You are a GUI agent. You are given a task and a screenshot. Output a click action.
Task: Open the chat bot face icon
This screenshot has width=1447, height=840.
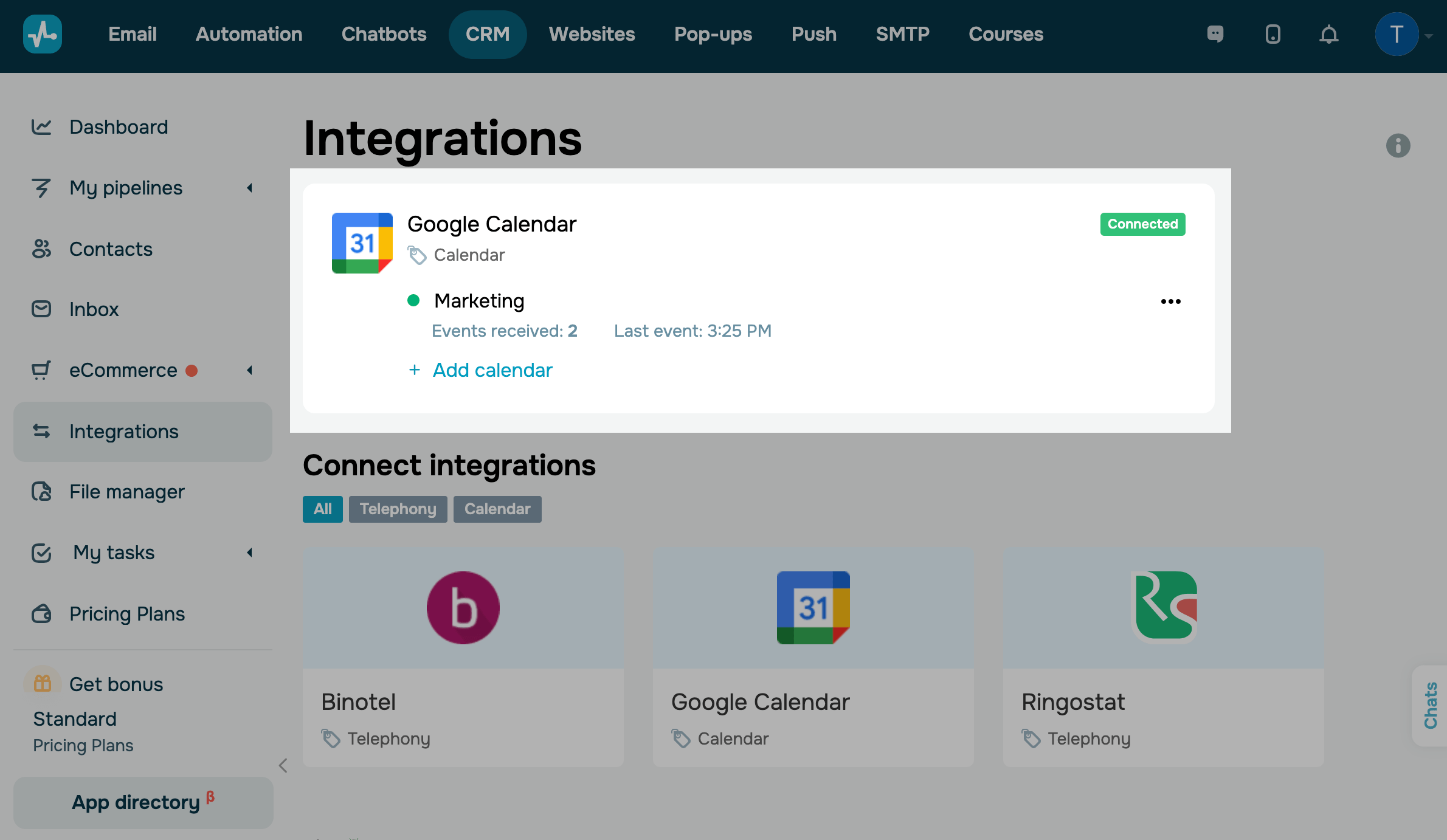click(x=1215, y=34)
